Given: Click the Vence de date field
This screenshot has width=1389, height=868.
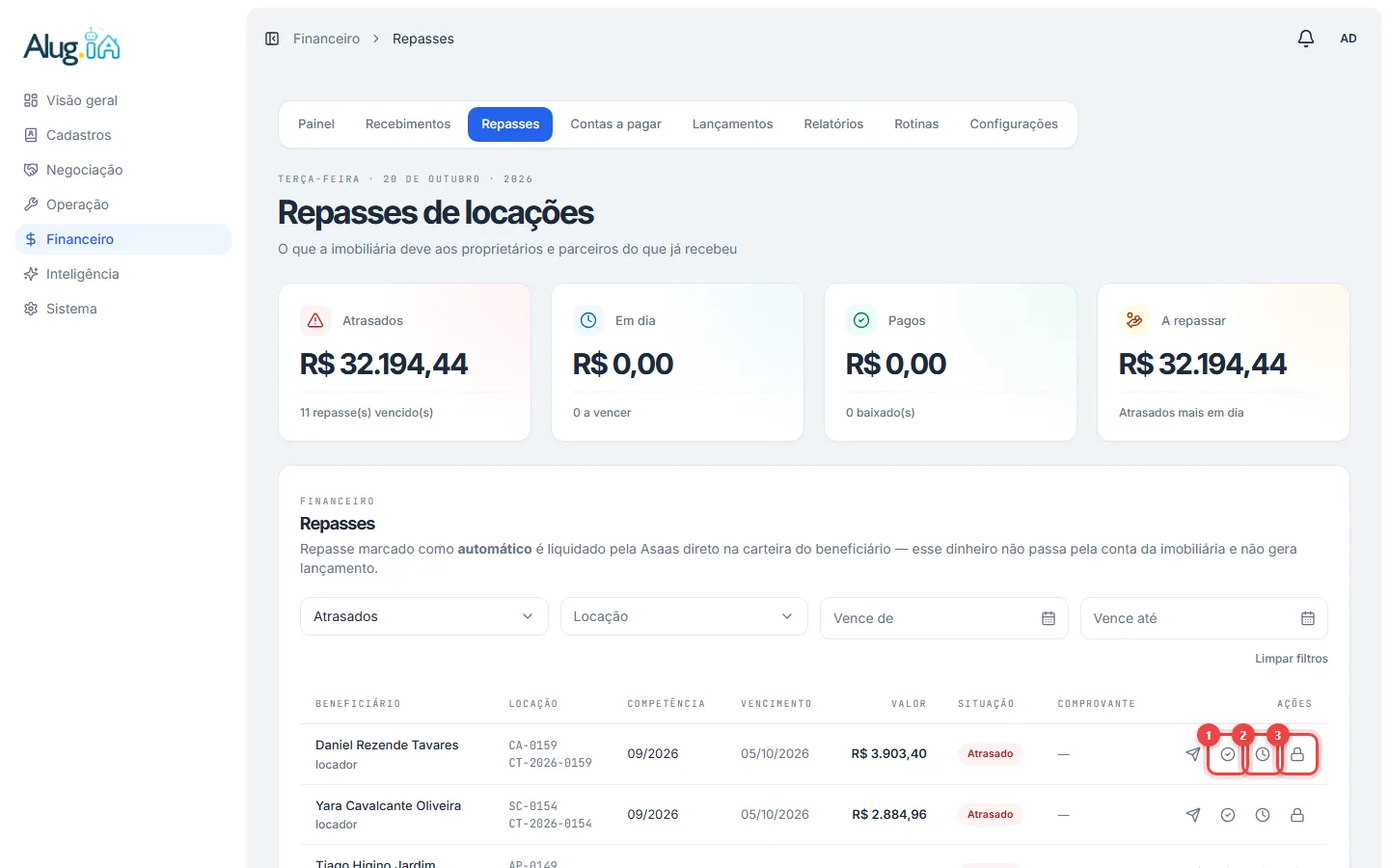Looking at the screenshot, I should click(943, 618).
